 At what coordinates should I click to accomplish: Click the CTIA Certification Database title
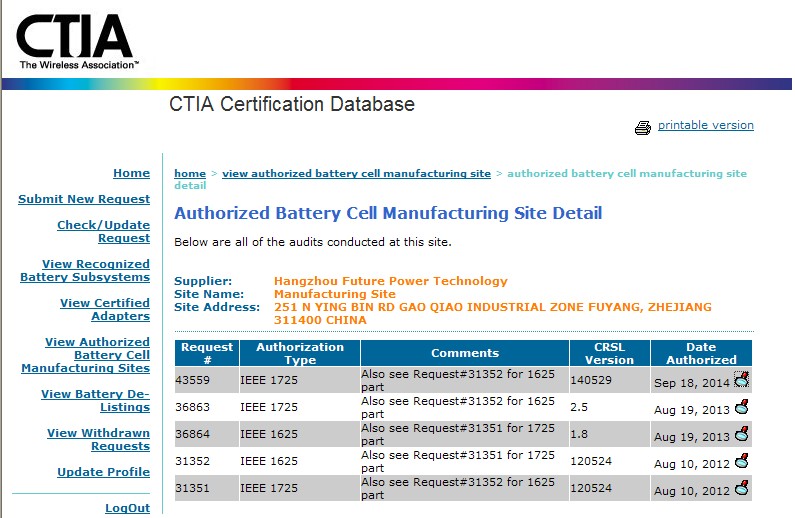(x=292, y=104)
